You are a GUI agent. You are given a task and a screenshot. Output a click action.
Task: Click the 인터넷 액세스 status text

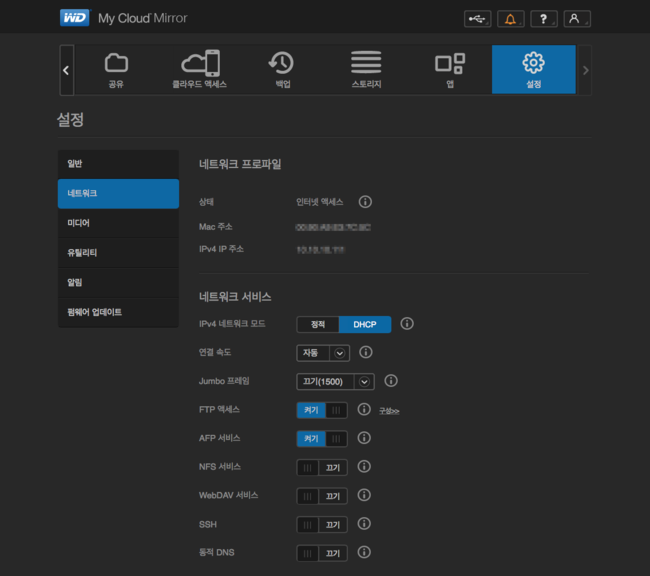pos(320,202)
